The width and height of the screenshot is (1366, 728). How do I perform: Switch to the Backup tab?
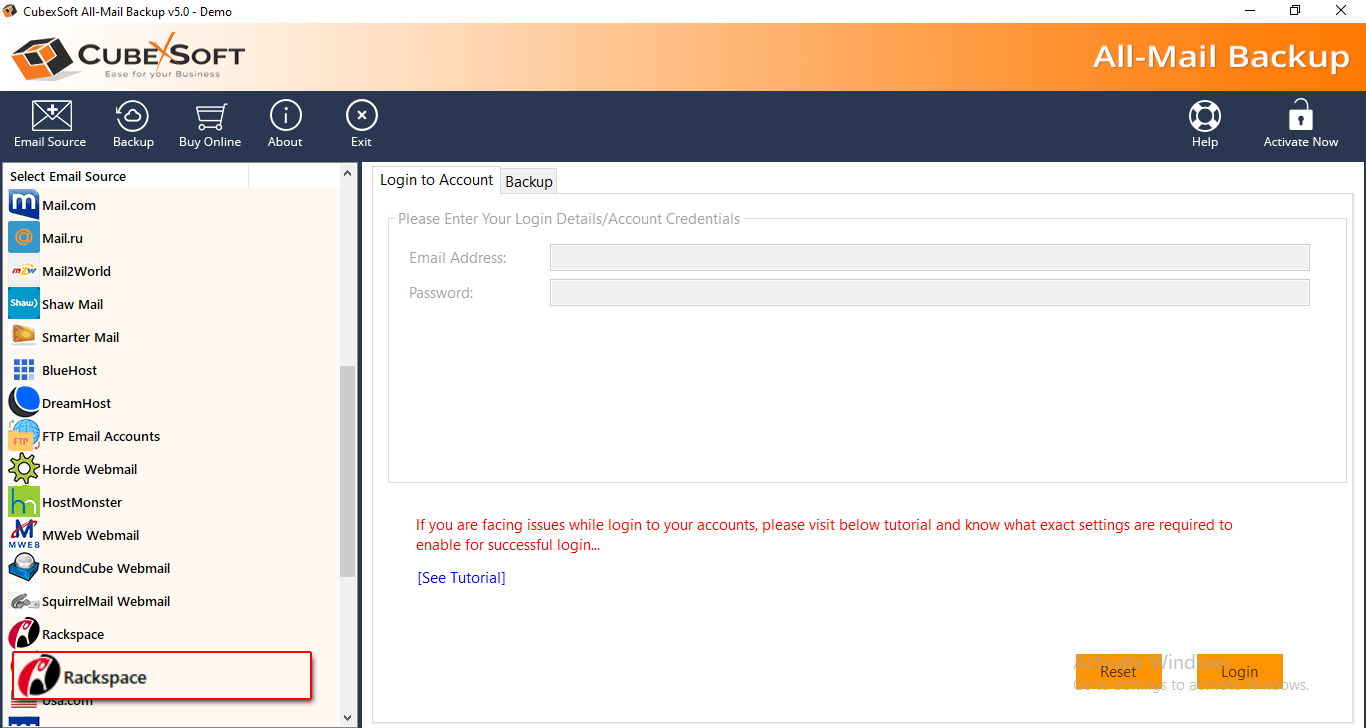coord(529,181)
